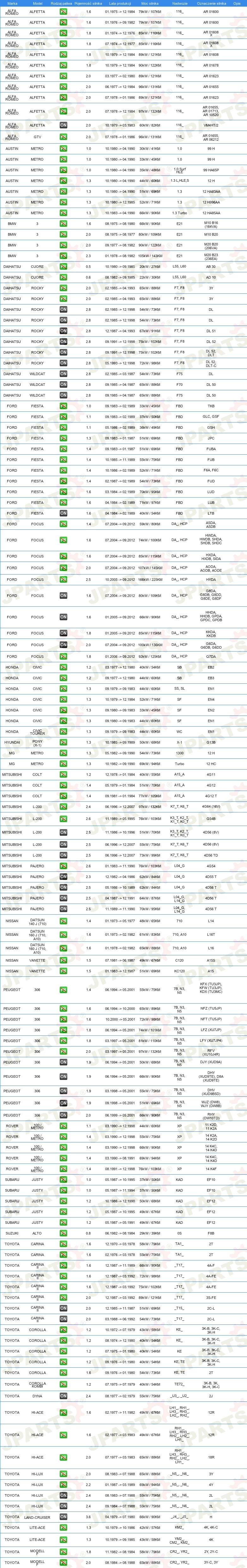The width and height of the screenshot is (247, 1568).
Task: Click petrol icon for Nissan Datsun 140 J L14
Action: [63, 921]
